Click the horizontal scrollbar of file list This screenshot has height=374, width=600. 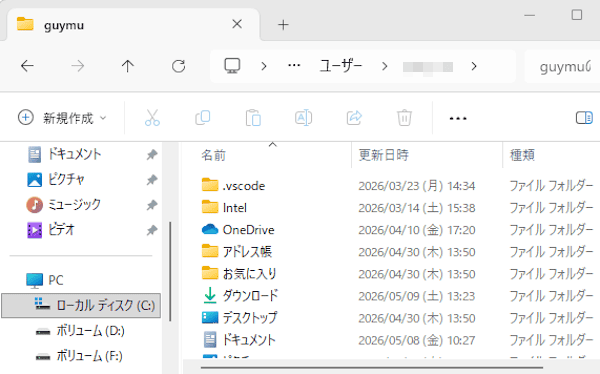coord(371,368)
